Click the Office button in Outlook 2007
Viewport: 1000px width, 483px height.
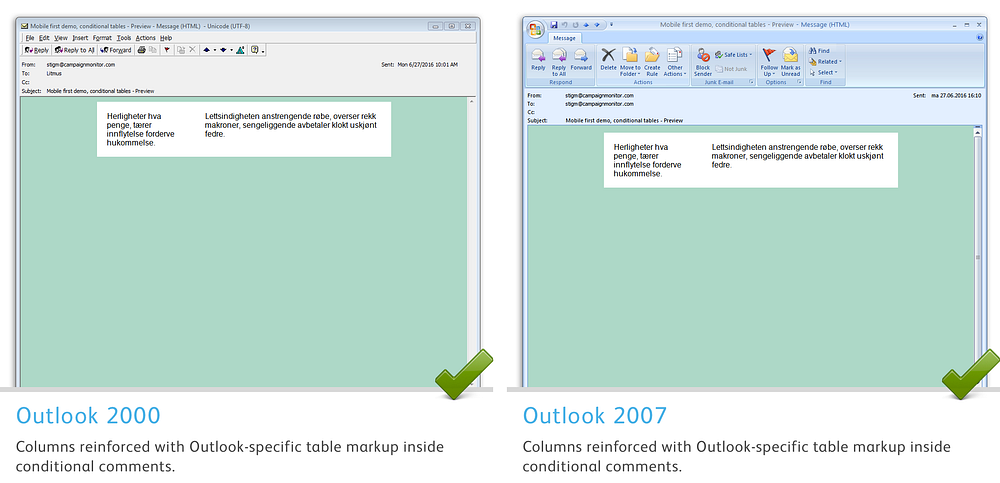click(536, 30)
